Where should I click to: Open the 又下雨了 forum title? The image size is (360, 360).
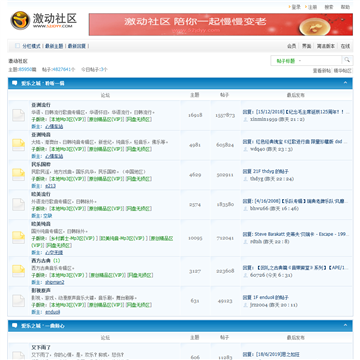click(41, 348)
